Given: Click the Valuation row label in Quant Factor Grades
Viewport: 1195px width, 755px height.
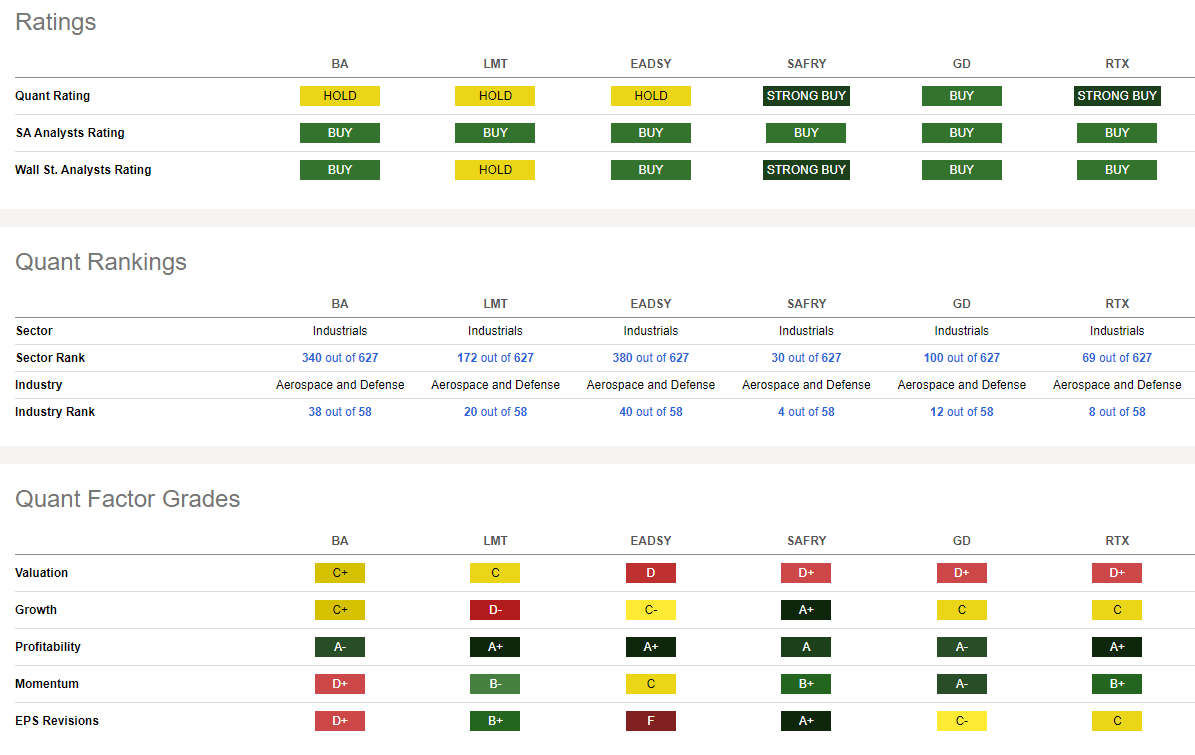Looking at the screenshot, I should (x=42, y=573).
